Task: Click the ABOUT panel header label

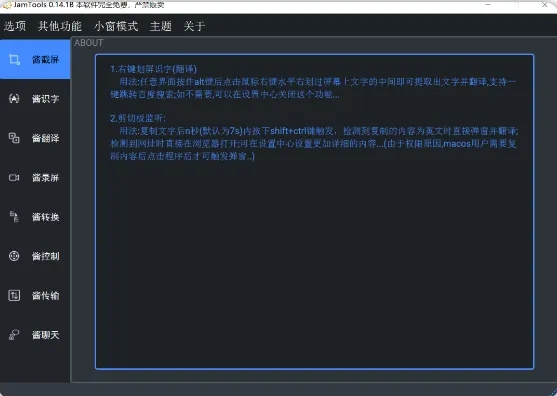Action: [x=89, y=43]
